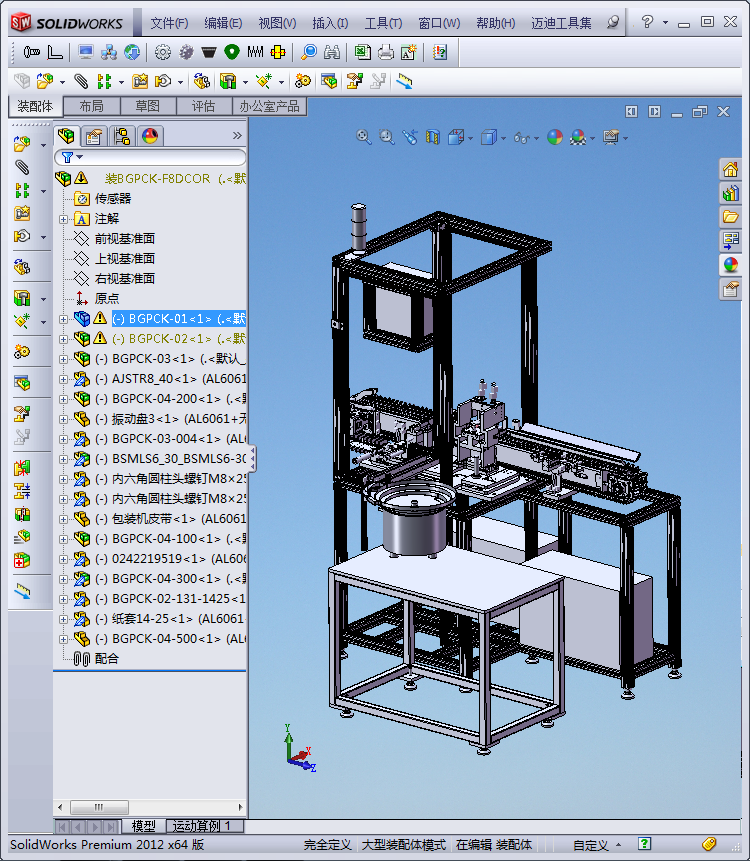Select the 0242219519<1> component
750x861 pixels.
pyautogui.click(x=170, y=558)
